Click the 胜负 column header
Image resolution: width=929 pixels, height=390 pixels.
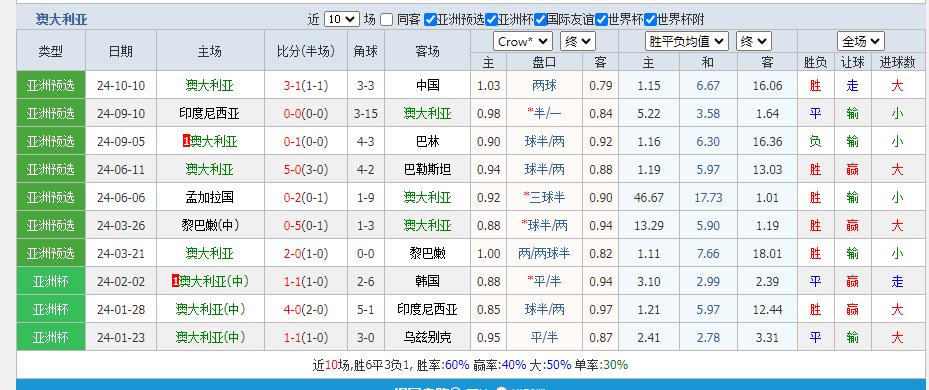point(815,62)
